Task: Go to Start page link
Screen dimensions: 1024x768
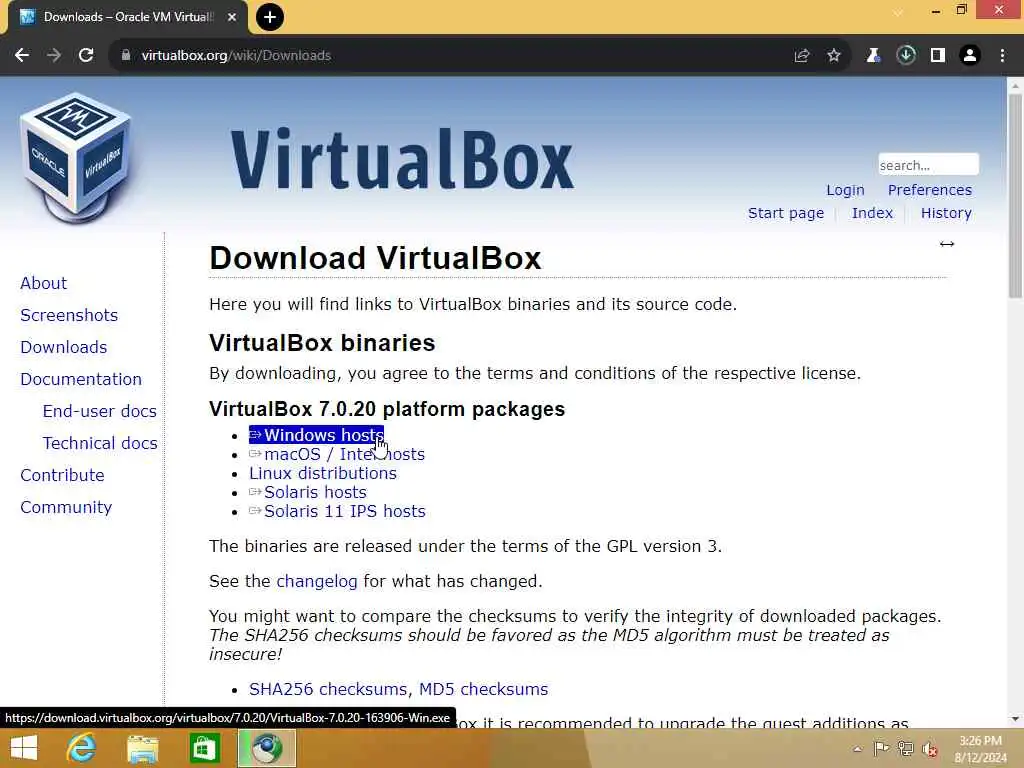Action: [x=786, y=213]
